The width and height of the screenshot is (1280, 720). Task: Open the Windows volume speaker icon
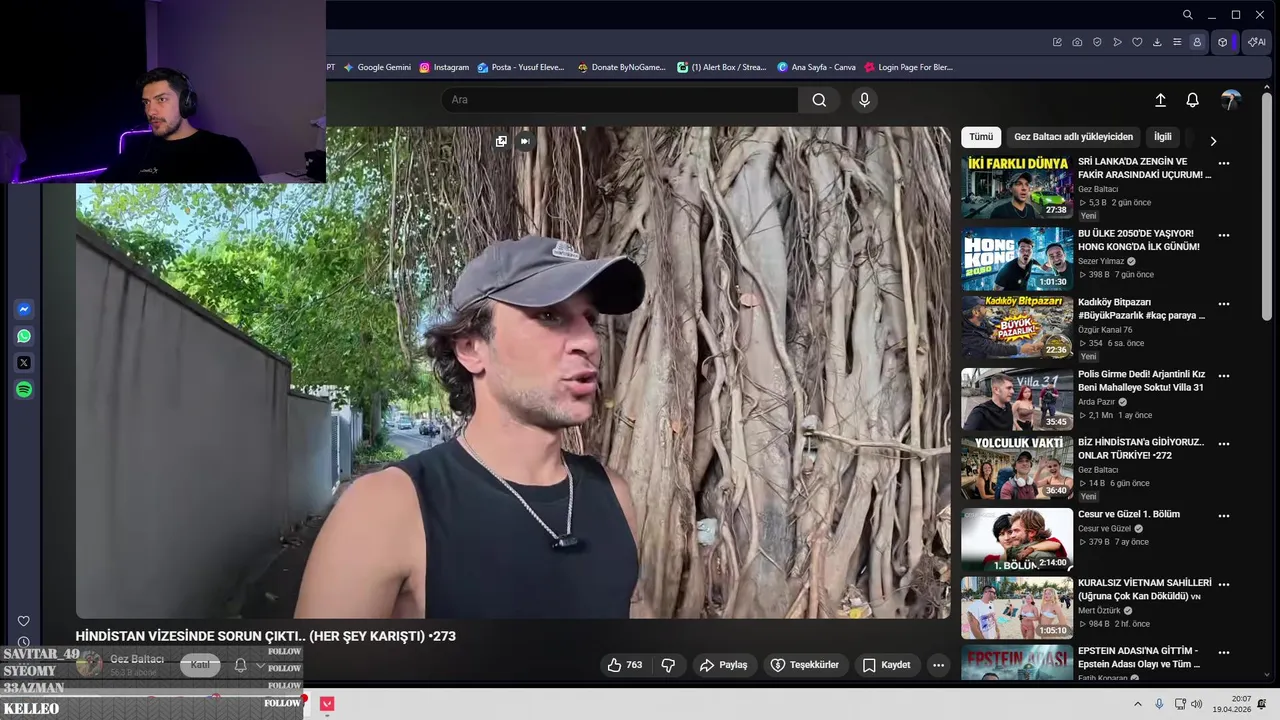click(x=1196, y=704)
